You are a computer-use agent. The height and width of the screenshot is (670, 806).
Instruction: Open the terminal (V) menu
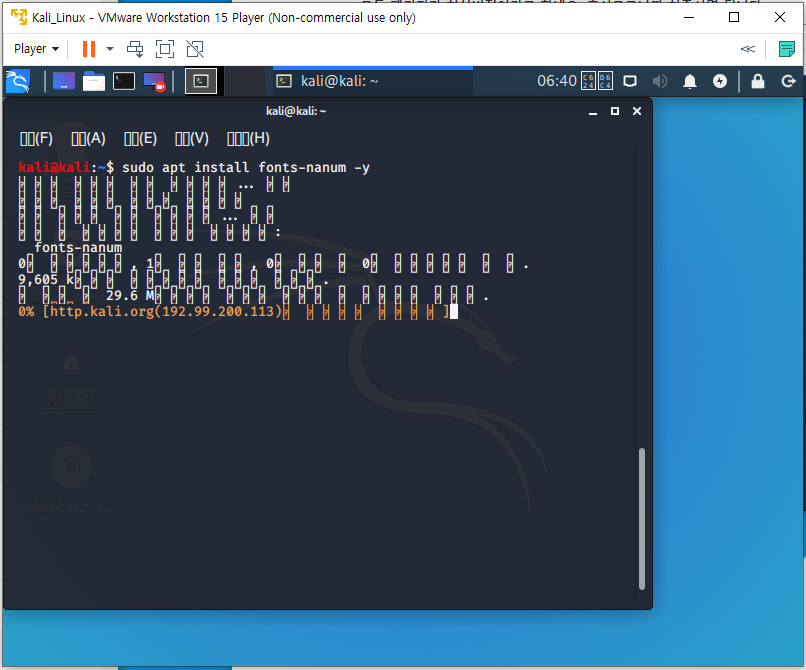click(192, 138)
